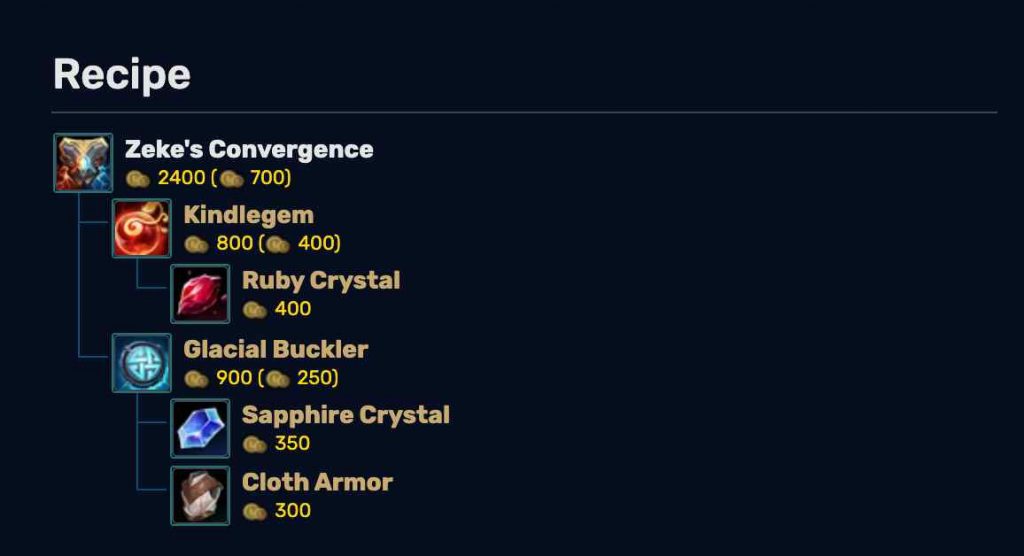Click the Glacial Buckler shield icon
Screen dimensions: 1024x556
[142, 363]
